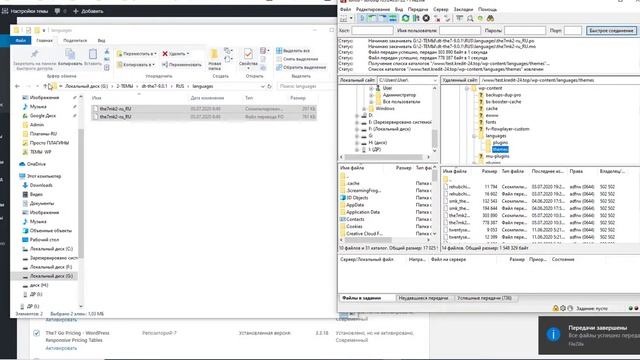
Task: Select the plugins folder in remote tree
Action: pos(500,143)
